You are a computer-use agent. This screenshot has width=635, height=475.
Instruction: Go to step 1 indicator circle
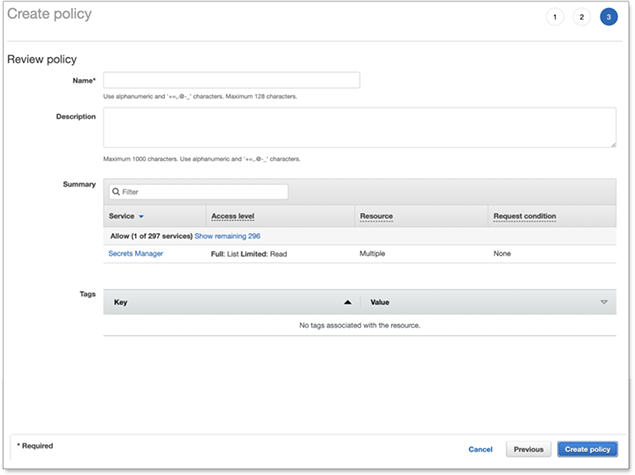[555, 17]
